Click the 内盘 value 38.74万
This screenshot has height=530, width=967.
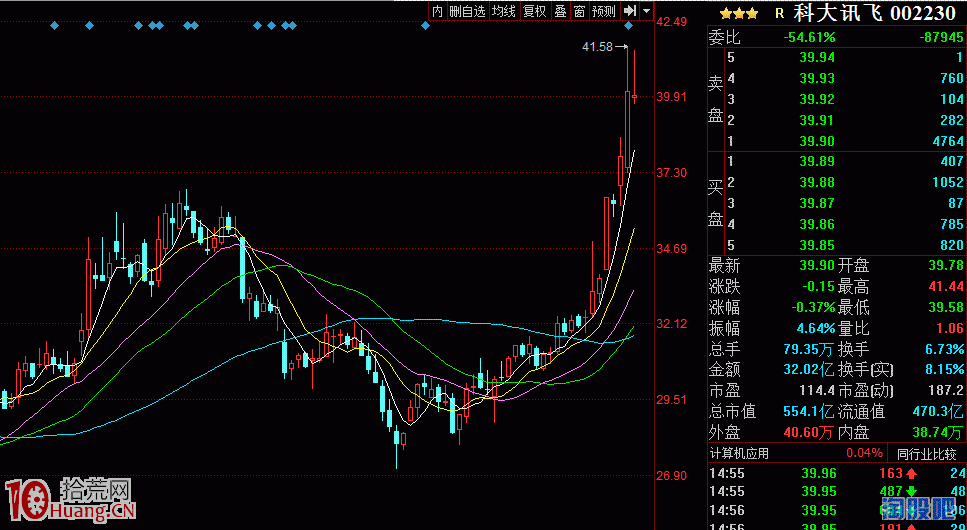[x=937, y=433]
